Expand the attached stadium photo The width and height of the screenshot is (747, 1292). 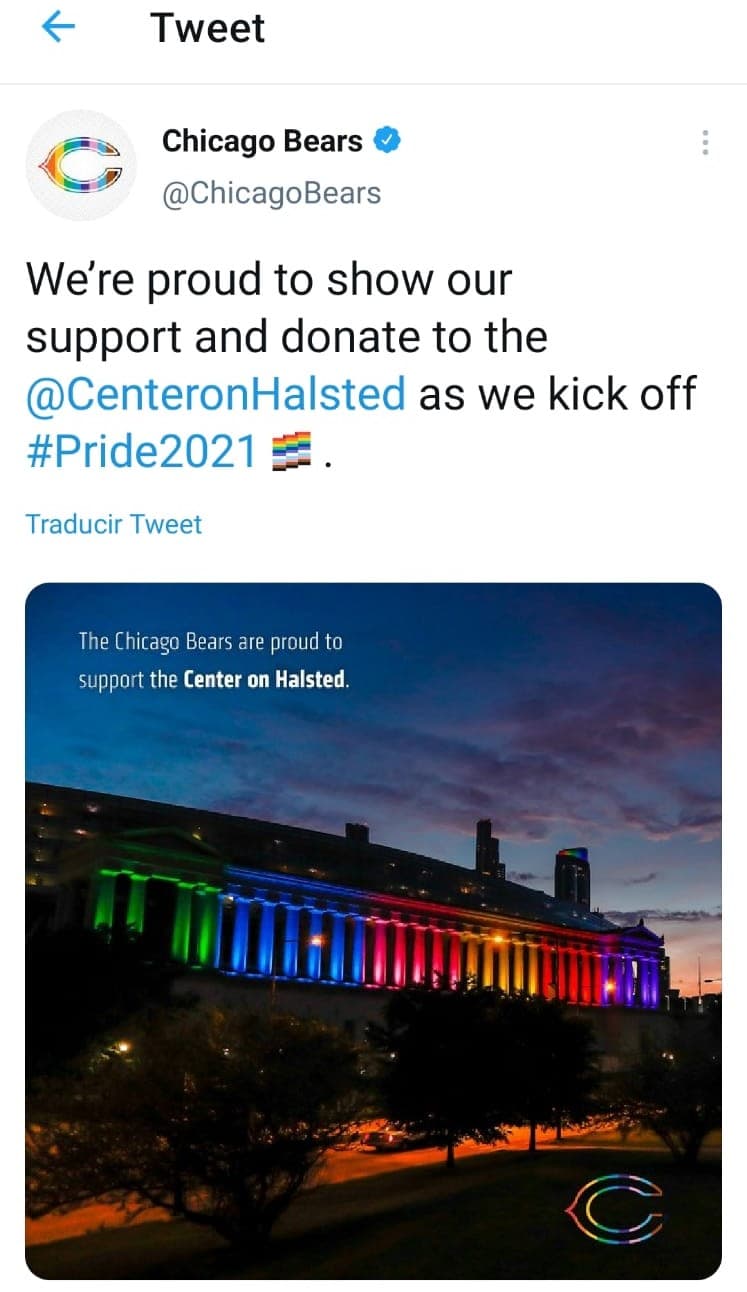pos(373,930)
